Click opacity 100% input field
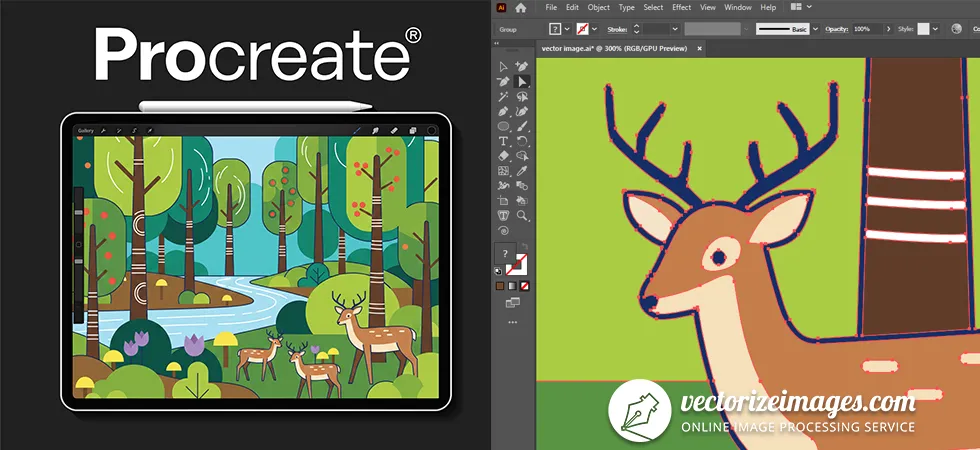 [868, 29]
